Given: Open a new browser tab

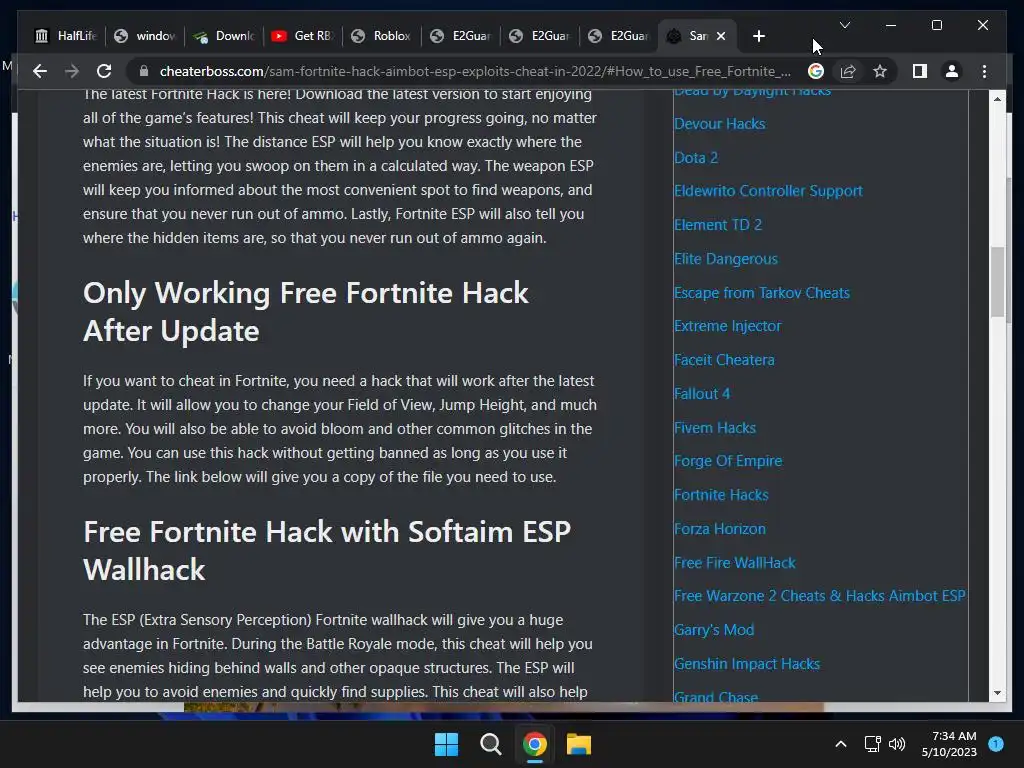Looking at the screenshot, I should (x=758, y=36).
